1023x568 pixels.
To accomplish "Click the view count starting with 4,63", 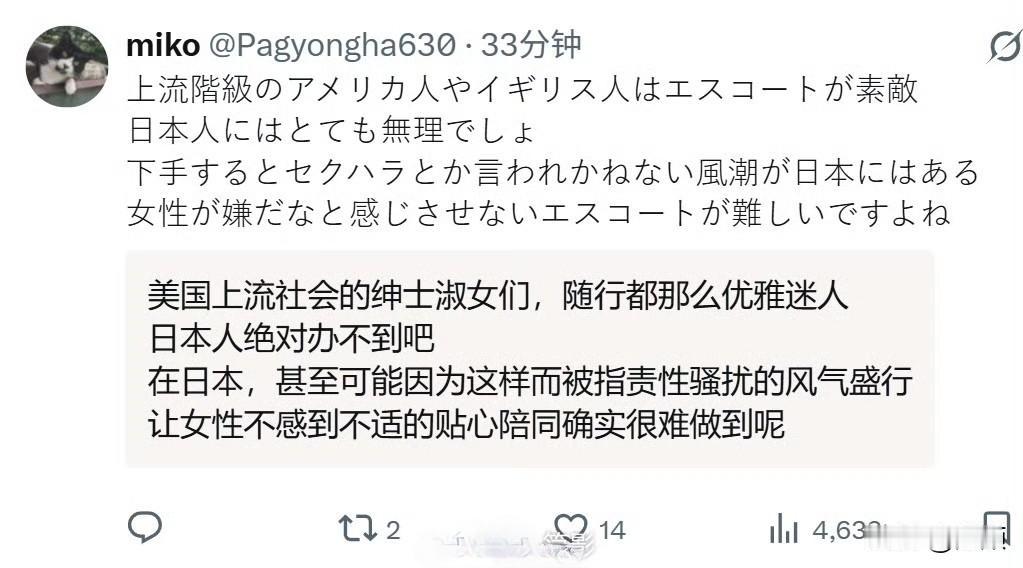I will (848, 530).
